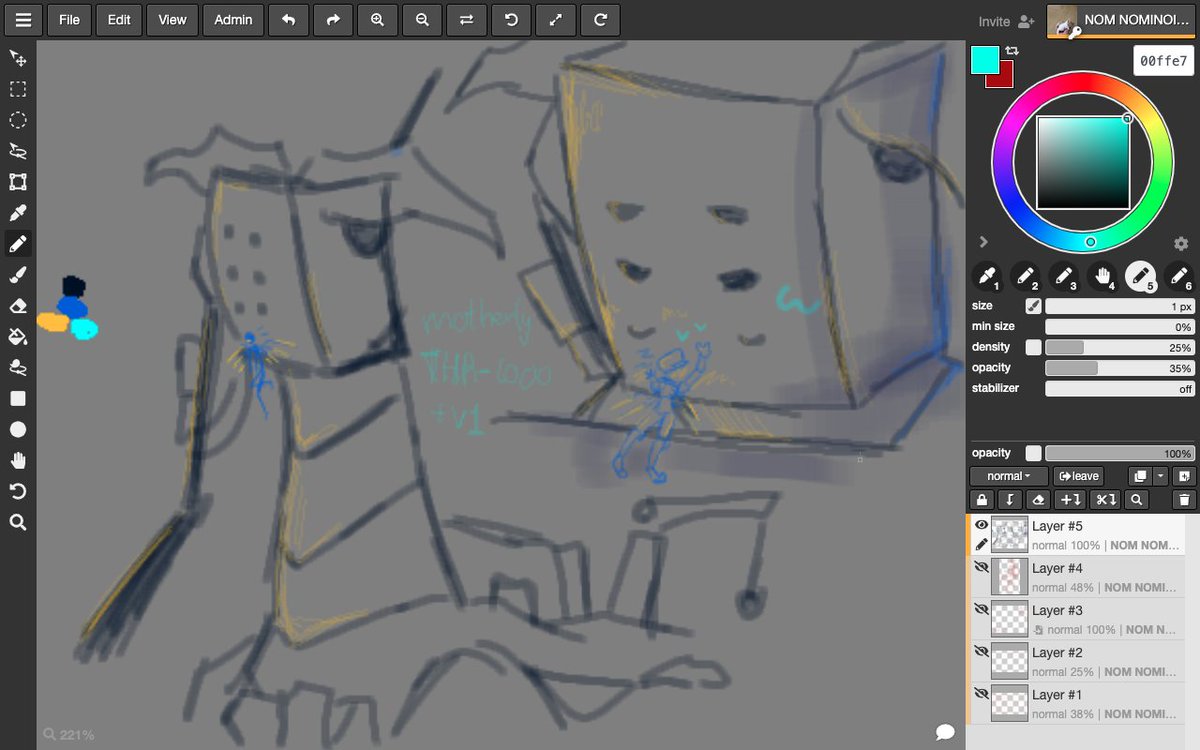The height and width of the screenshot is (750, 1200).
Task: Select the Eraser tool in left toolbar
Action: tap(18, 306)
